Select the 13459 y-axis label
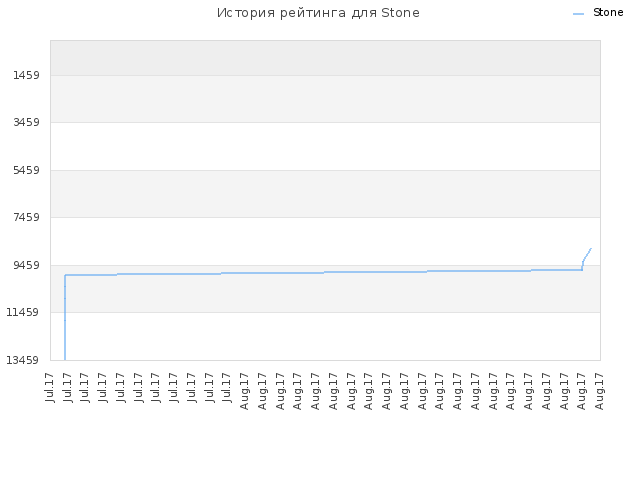 [22, 360]
